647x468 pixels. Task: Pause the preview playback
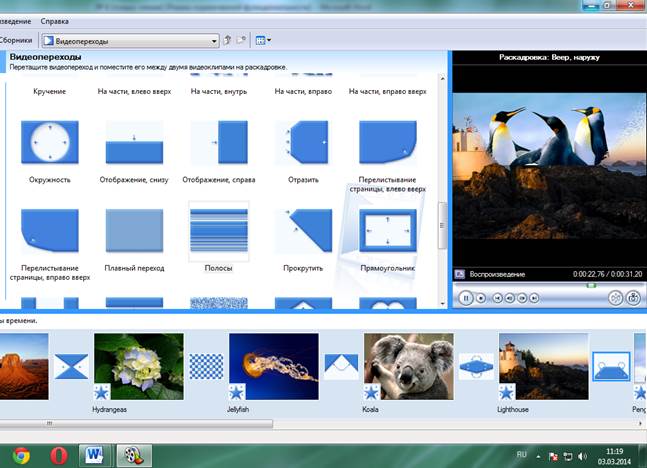tap(466, 298)
